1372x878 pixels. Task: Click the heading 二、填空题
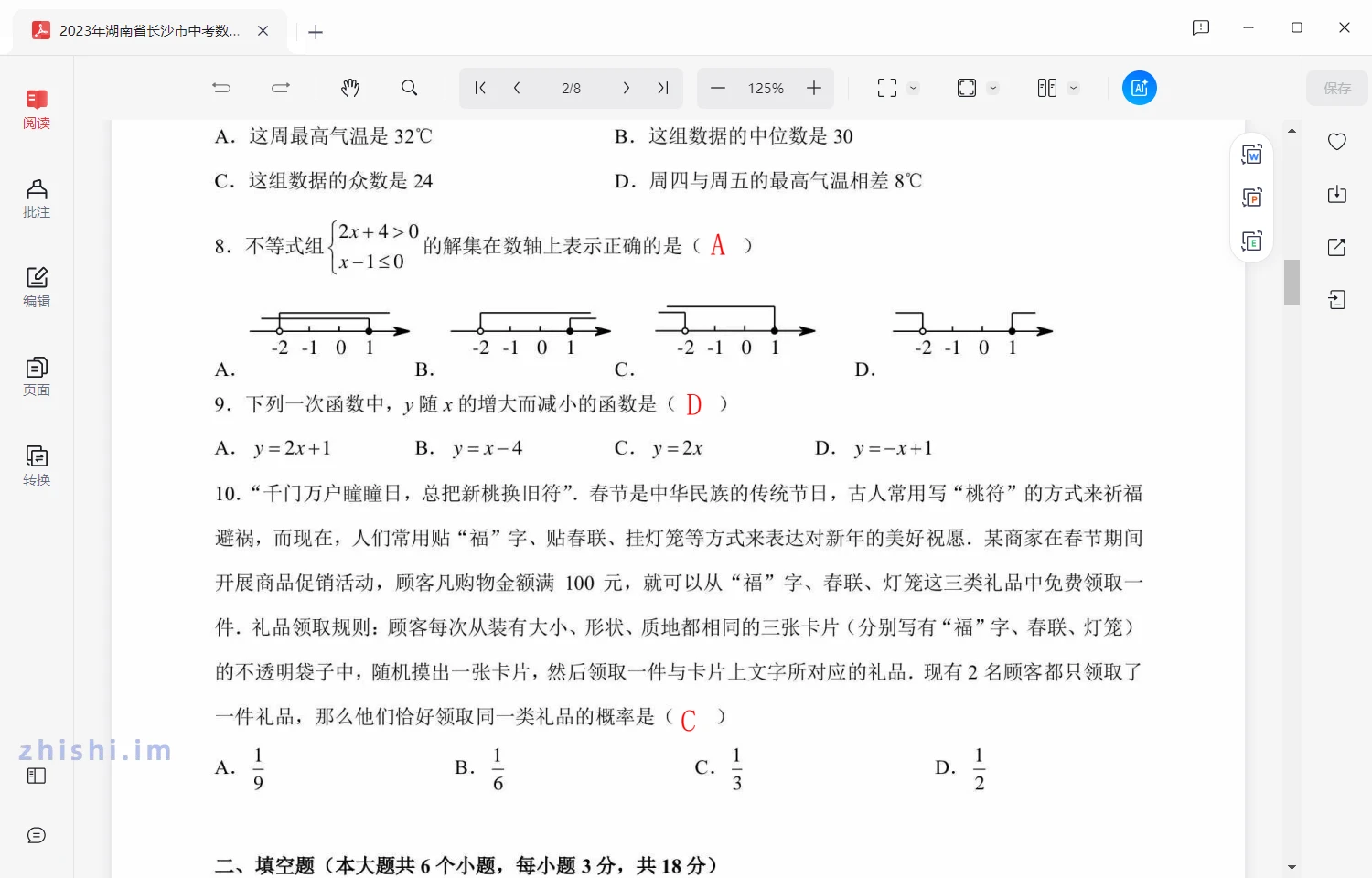click(x=265, y=865)
